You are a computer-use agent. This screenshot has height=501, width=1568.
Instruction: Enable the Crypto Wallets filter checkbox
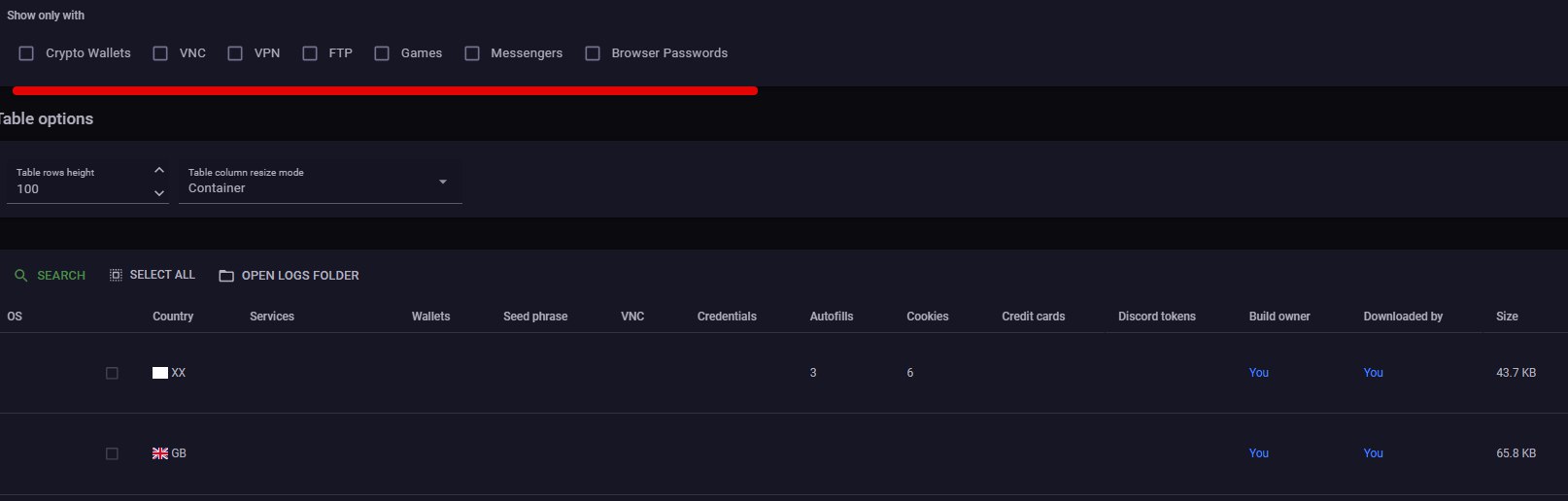[x=26, y=53]
